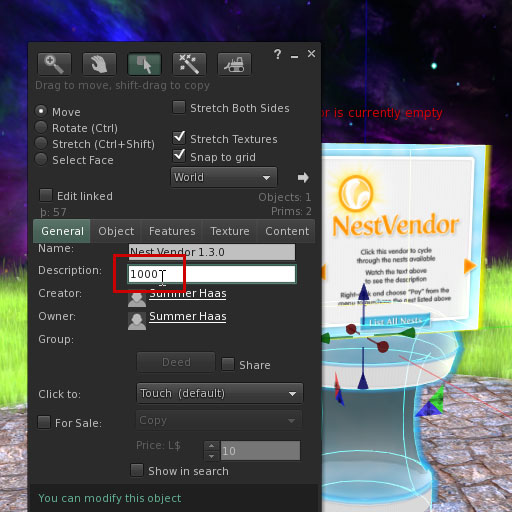
Task: Toggle Snap to grid checkbox
Action: [179, 155]
